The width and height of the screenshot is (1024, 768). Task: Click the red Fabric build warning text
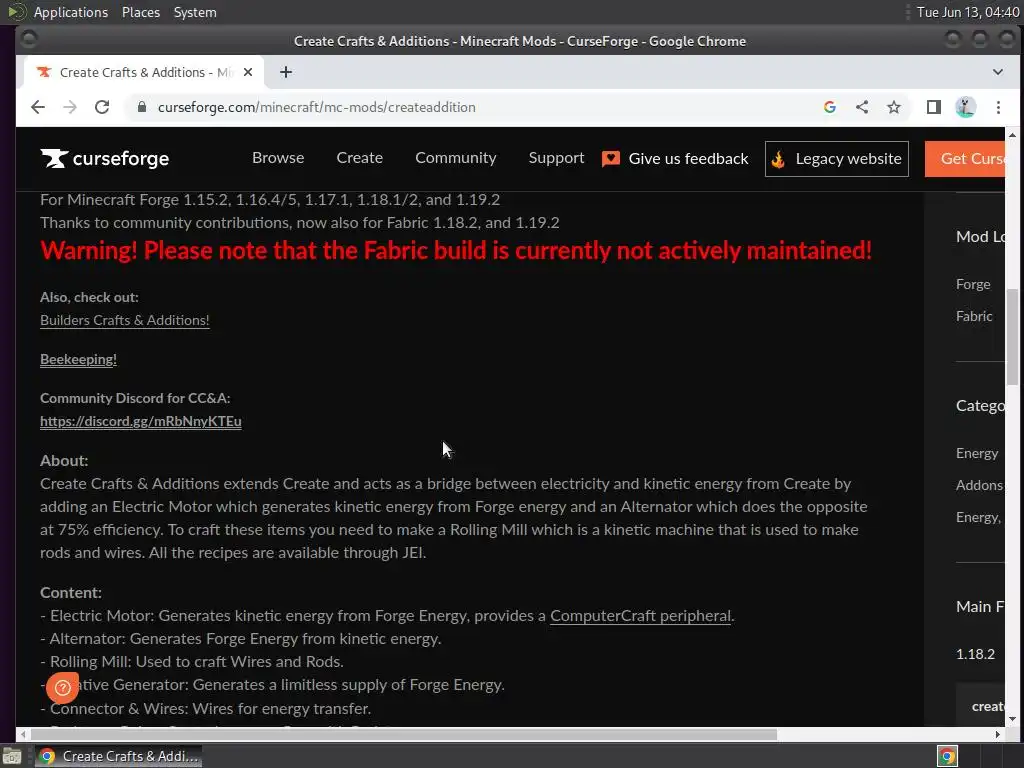click(x=456, y=251)
